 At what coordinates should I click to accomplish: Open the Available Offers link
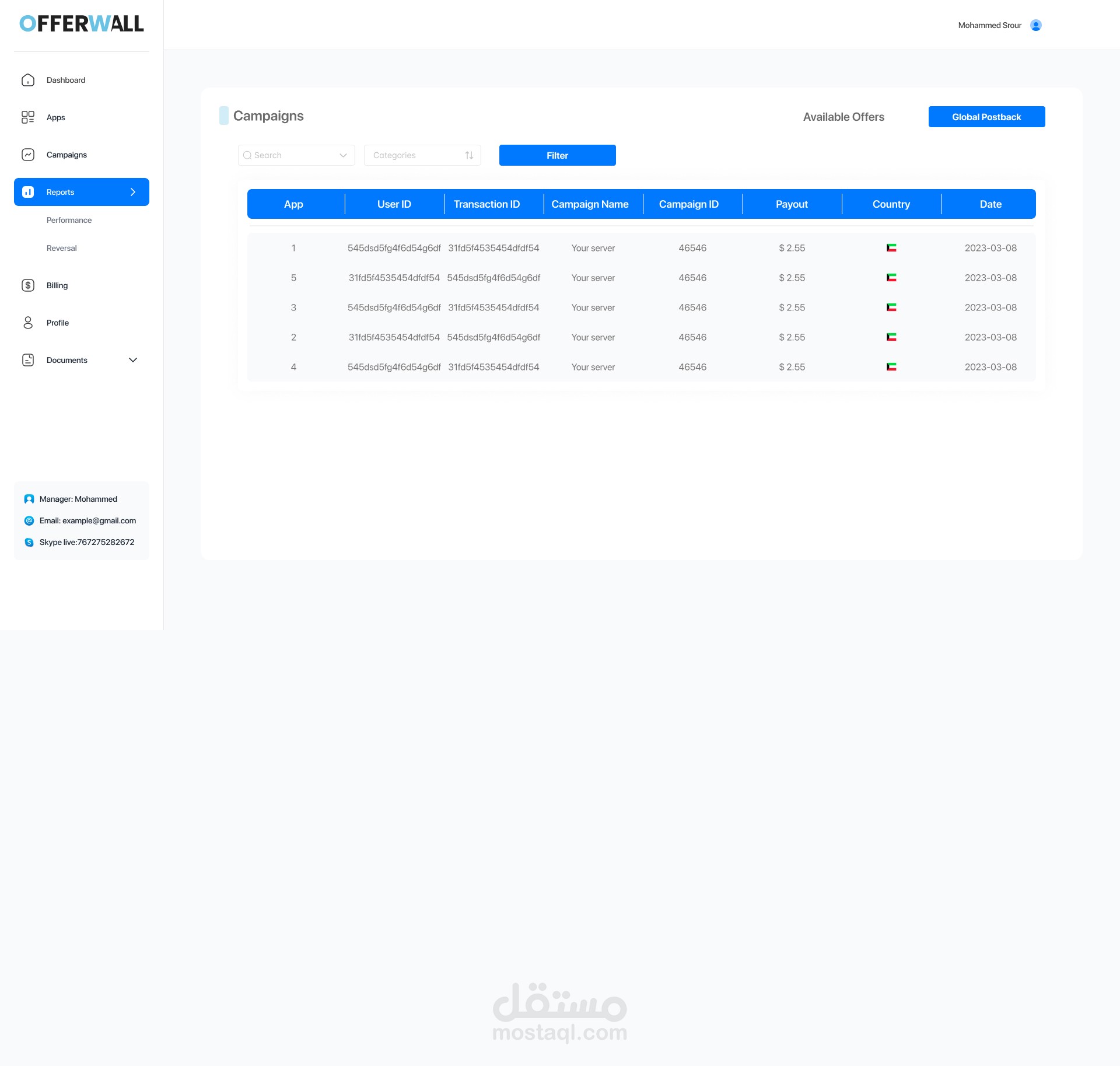pyautogui.click(x=843, y=117)
